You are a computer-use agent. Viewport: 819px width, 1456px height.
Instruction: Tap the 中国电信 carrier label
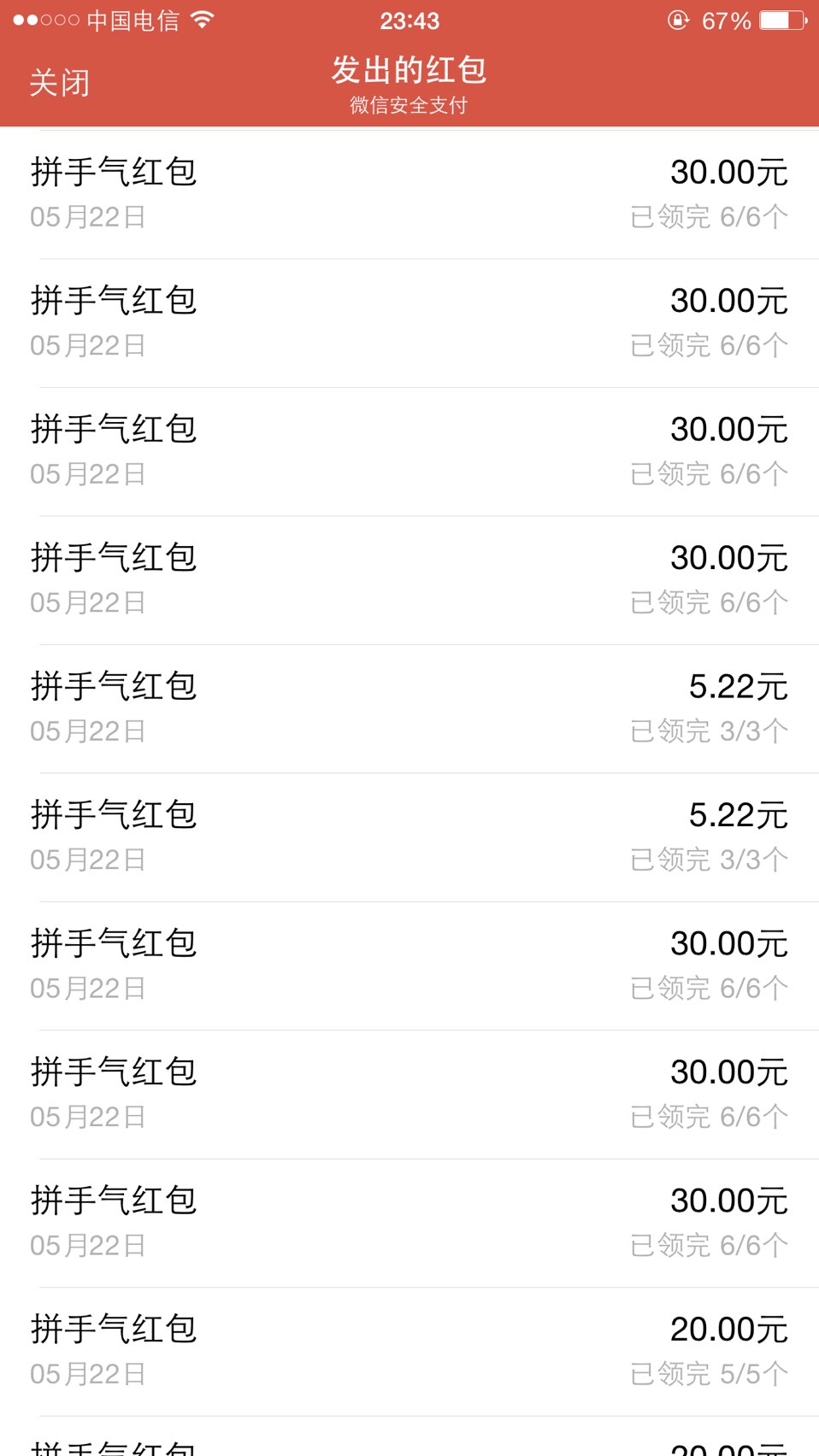click(x=133, y=21)
